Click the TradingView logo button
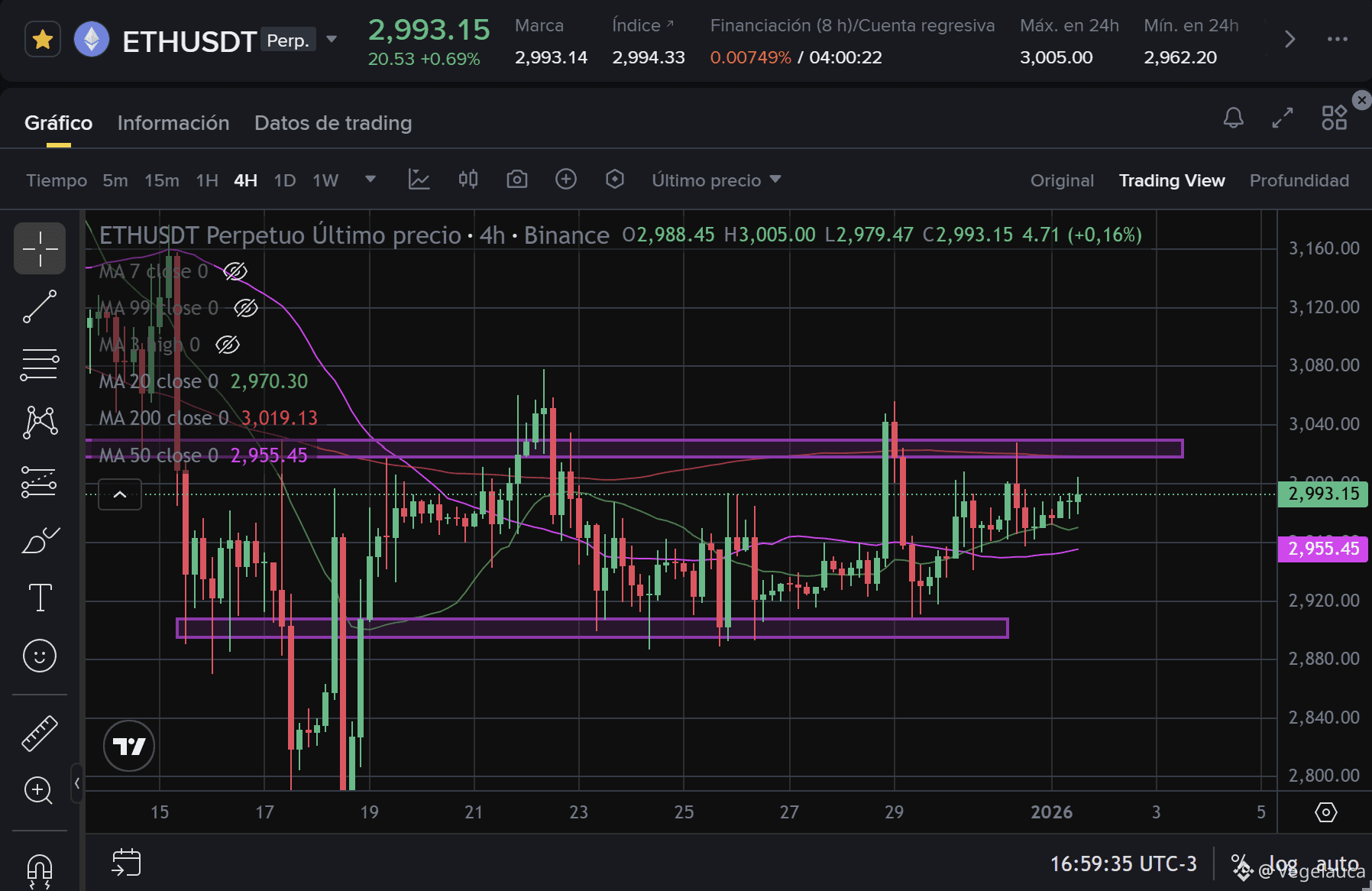The image size is (1372, 891). click(129, 746)
